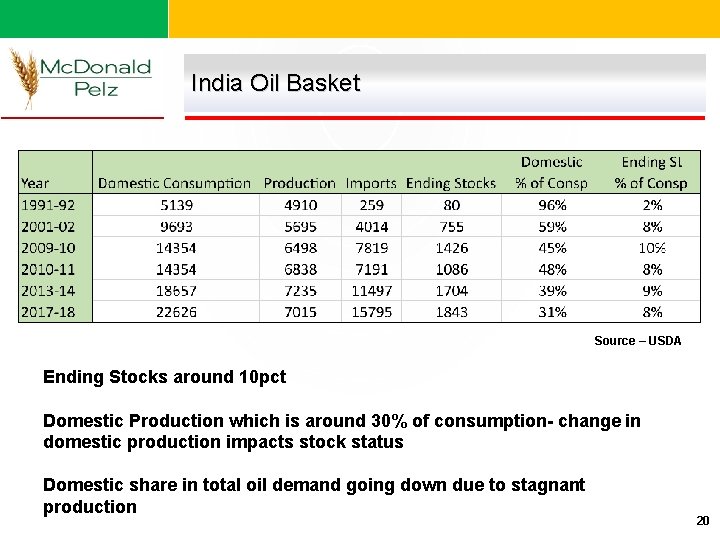The height and width of the screenshot is (540, 720).
Task: Click the 'Production' column header
Action: coord(299,183)
